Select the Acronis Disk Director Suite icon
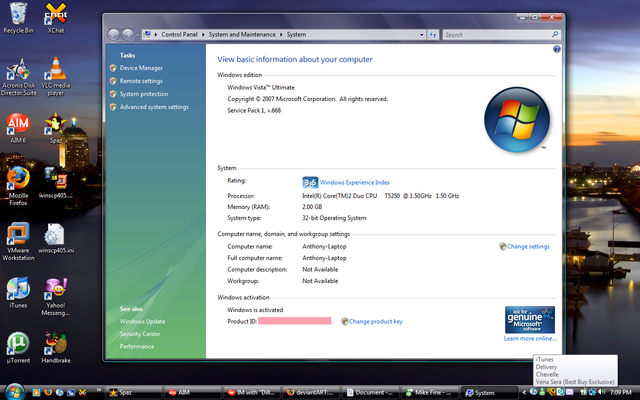This screenshot has width=640, height=400. pyautogui.click(x=18, y=77)
